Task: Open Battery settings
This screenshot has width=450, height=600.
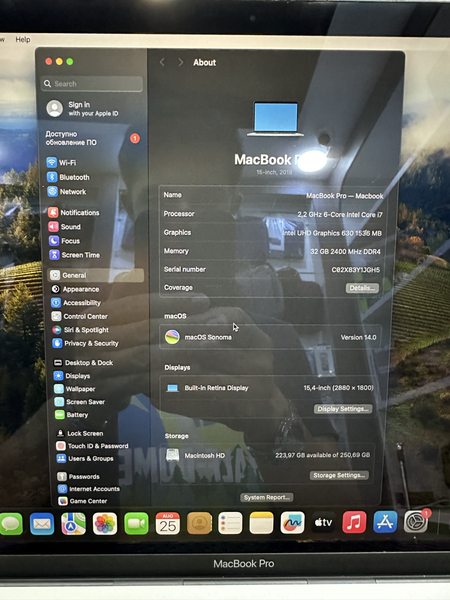Action: [72, 415]
